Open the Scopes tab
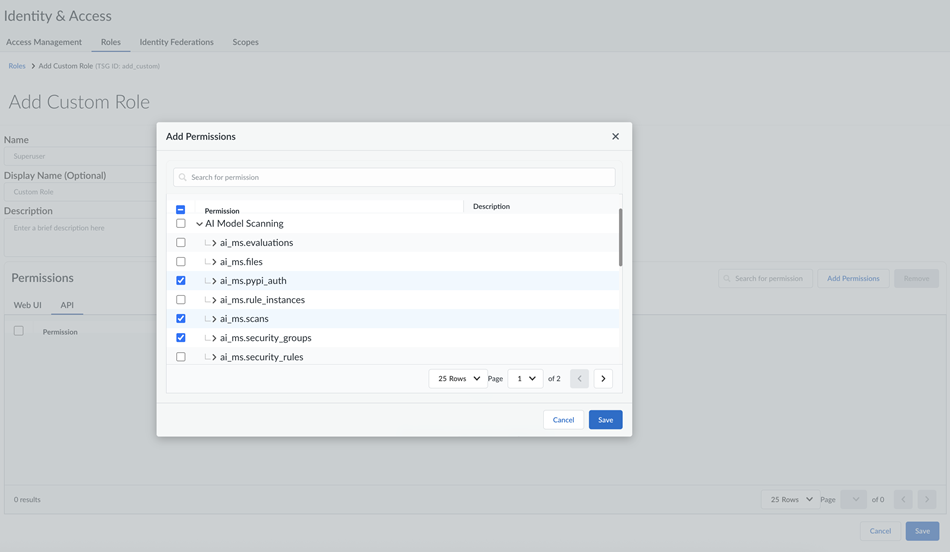Screen dimensions: 951x552 (x=245, y=42)
